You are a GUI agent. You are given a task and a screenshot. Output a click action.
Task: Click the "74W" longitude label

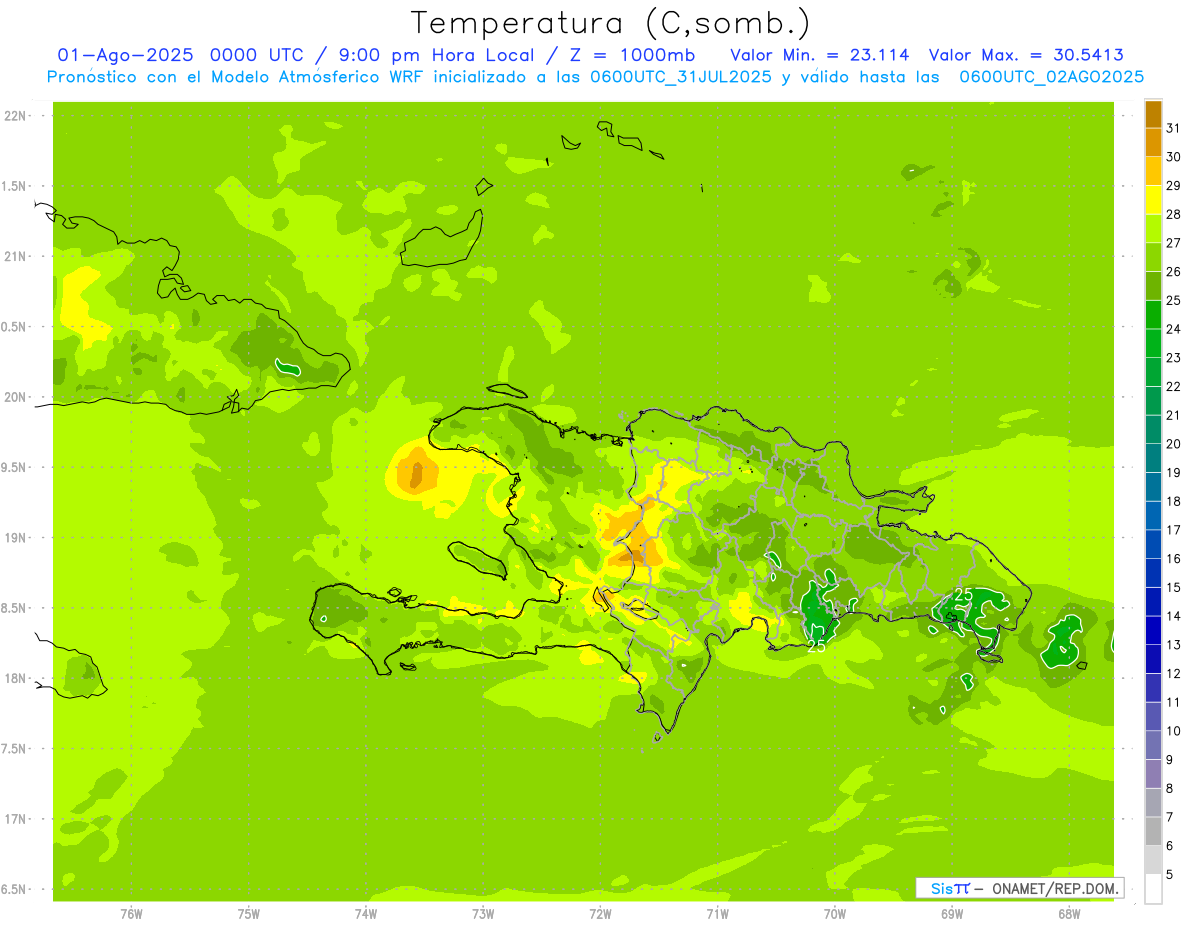coord(365,913)
